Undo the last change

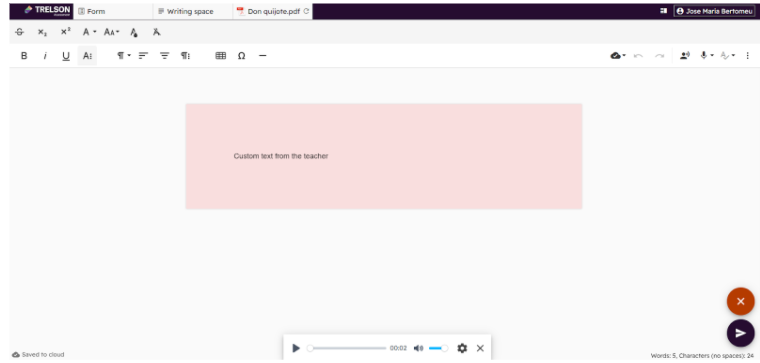click(638, 56)
